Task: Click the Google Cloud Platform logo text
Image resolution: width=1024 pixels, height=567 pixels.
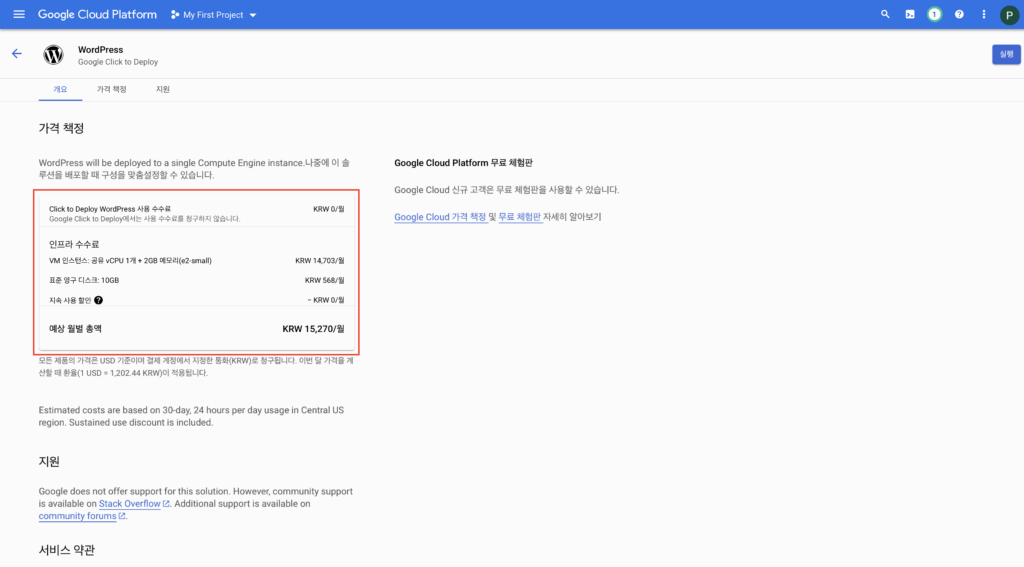Action: (97, 14)
